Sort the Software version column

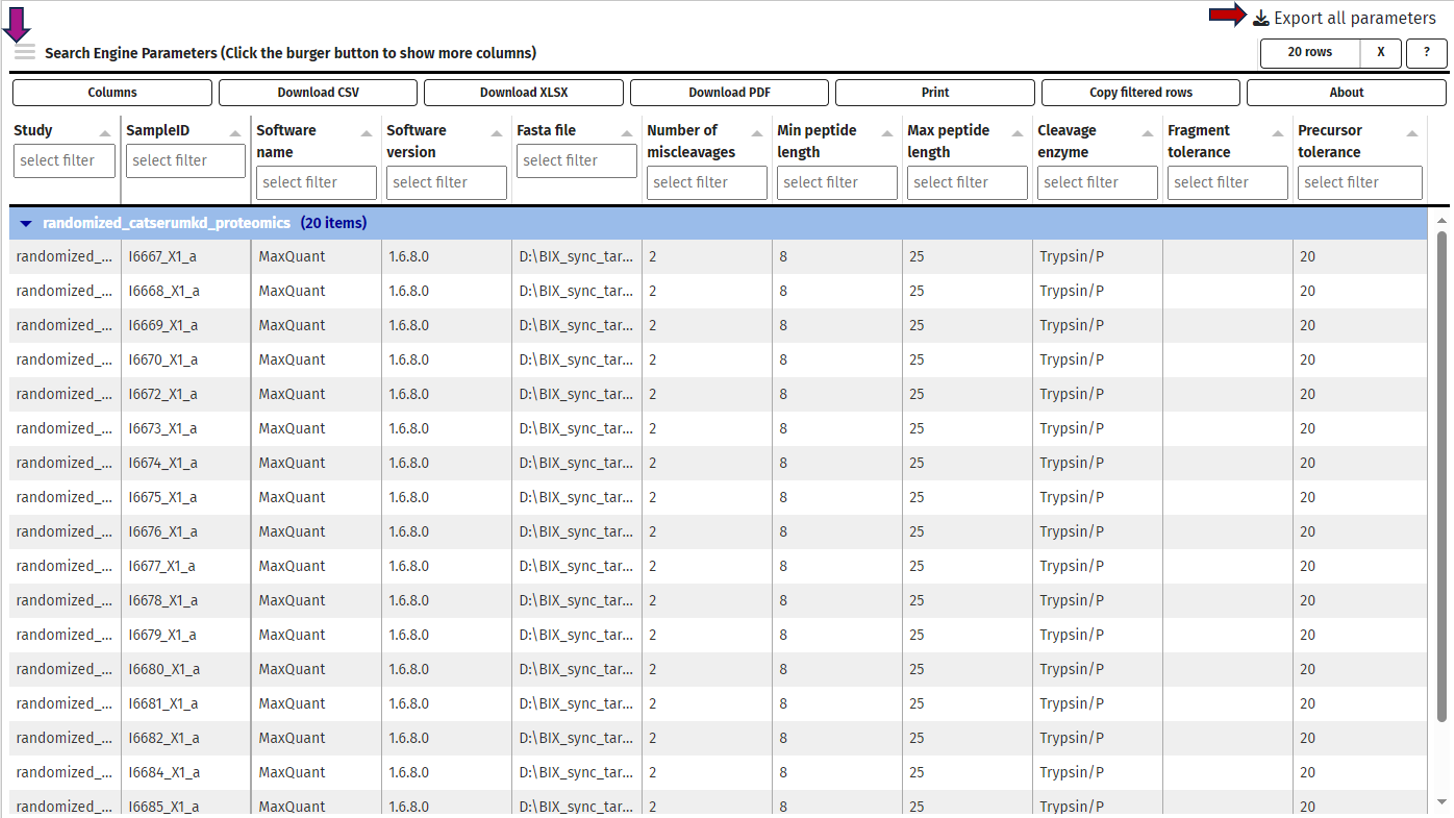(495, 131)
